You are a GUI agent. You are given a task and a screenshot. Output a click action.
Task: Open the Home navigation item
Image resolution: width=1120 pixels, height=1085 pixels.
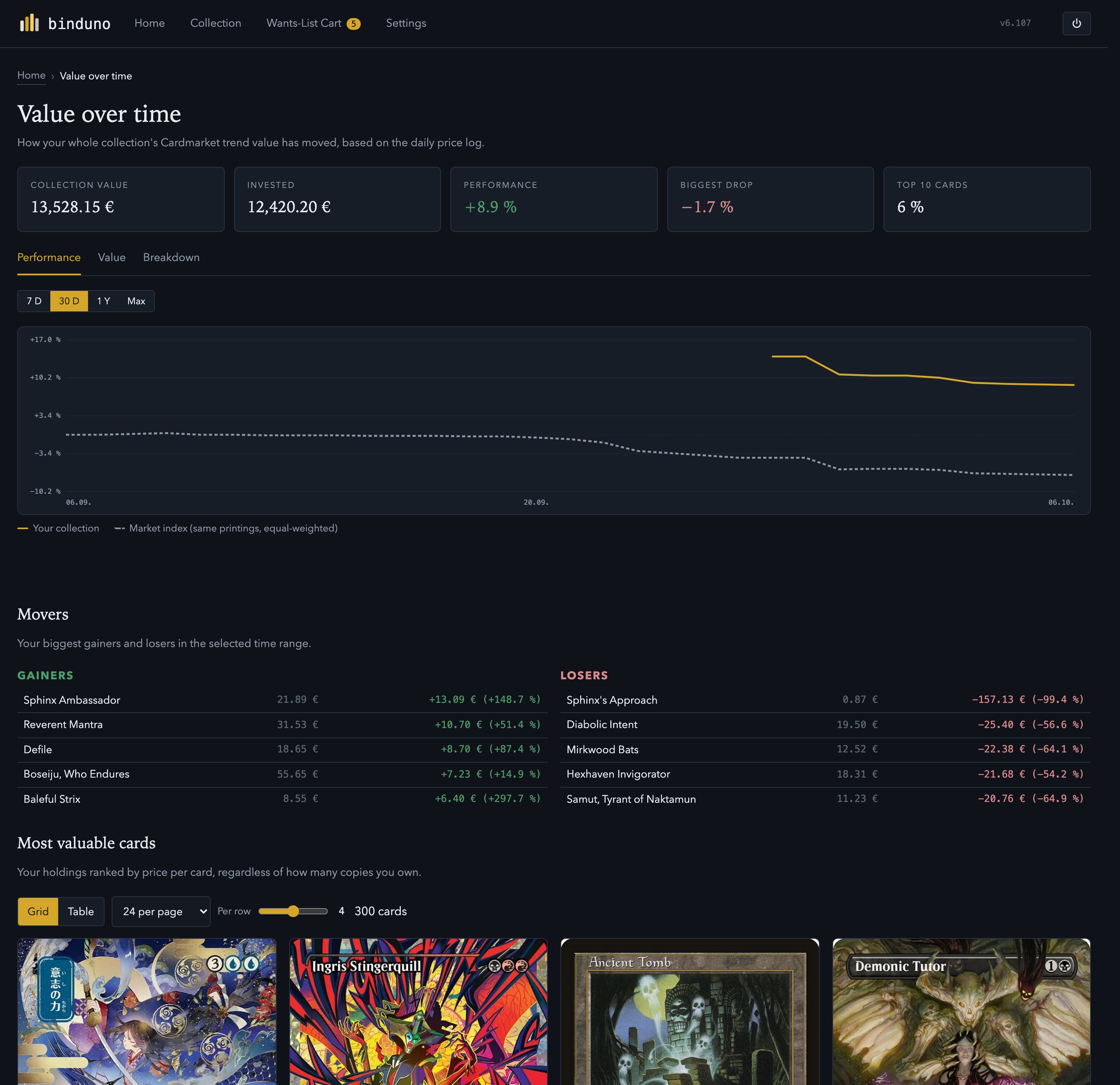(149, 23)
